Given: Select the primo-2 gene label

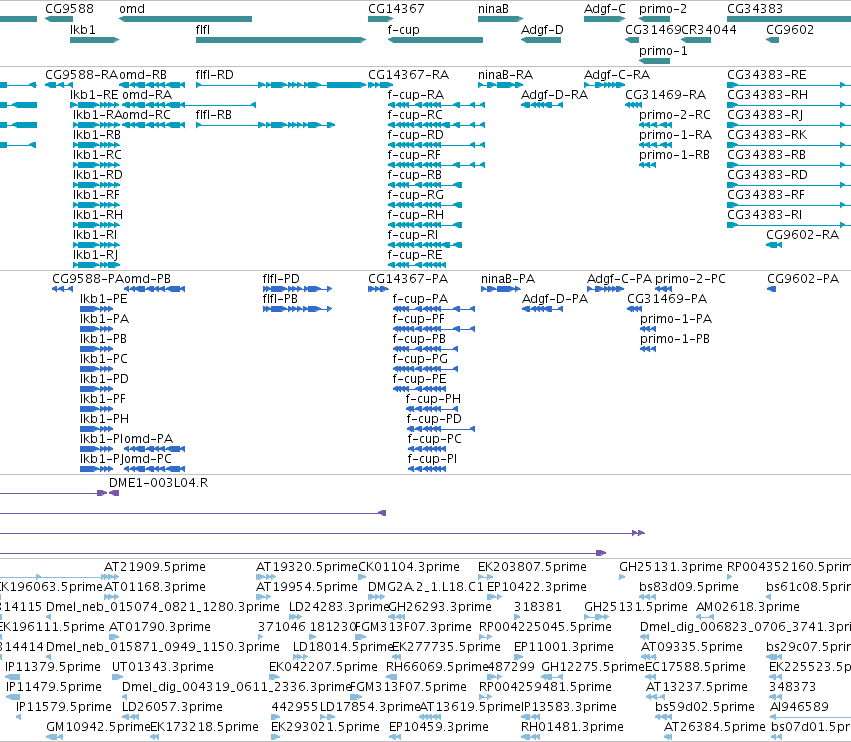Looking at the screenshot, I should tap(663, 9).
